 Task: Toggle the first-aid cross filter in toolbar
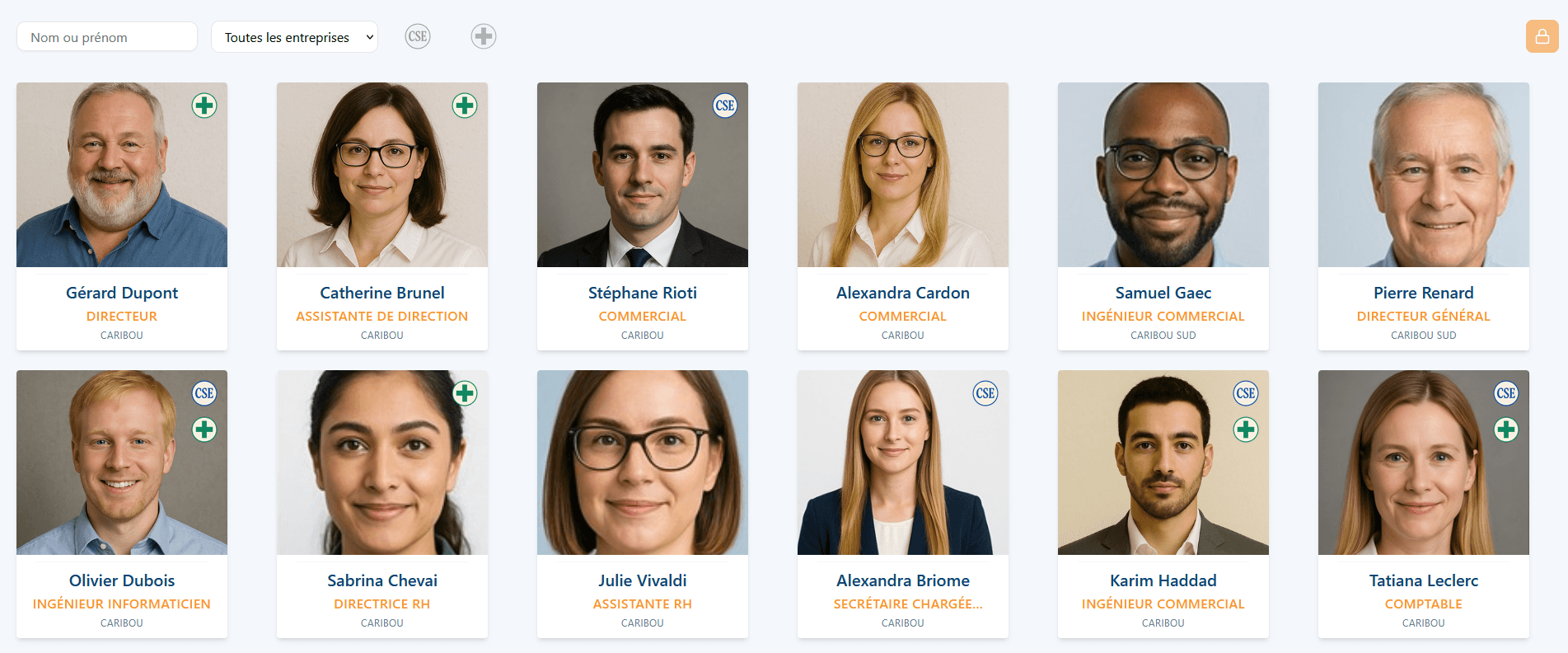pos(484,36)
